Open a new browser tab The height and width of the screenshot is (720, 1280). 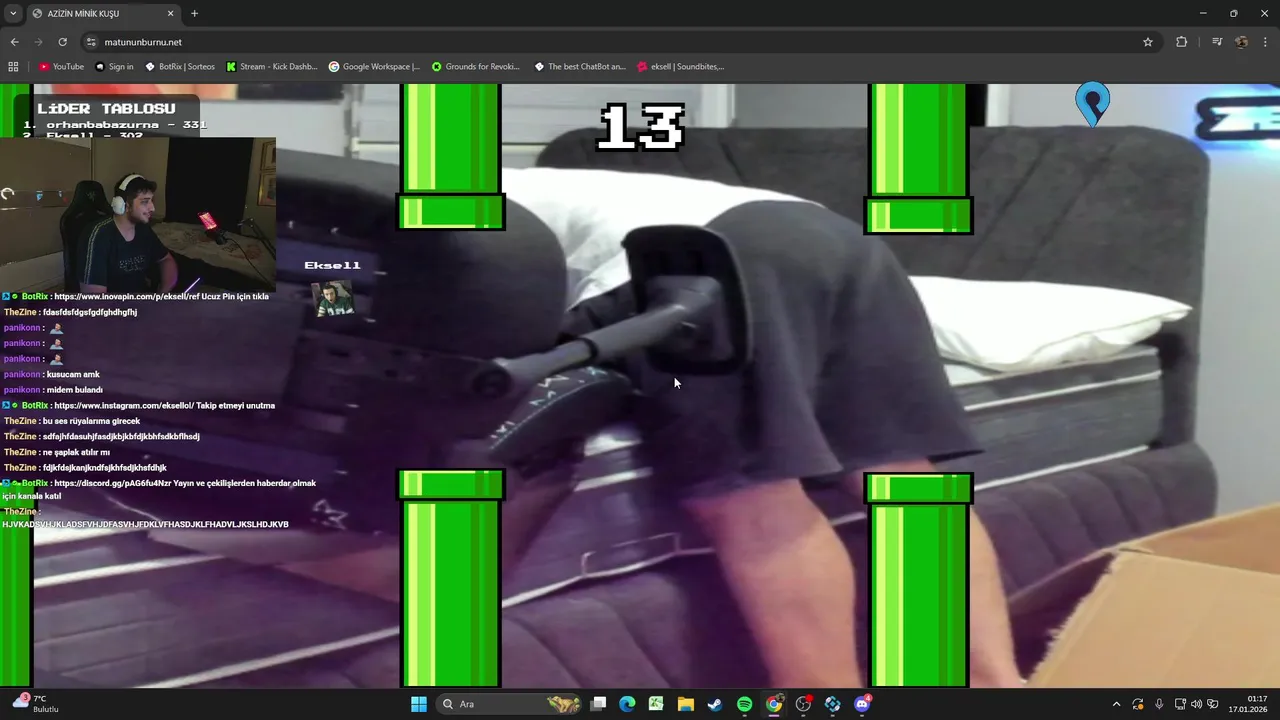click(194, 14)
